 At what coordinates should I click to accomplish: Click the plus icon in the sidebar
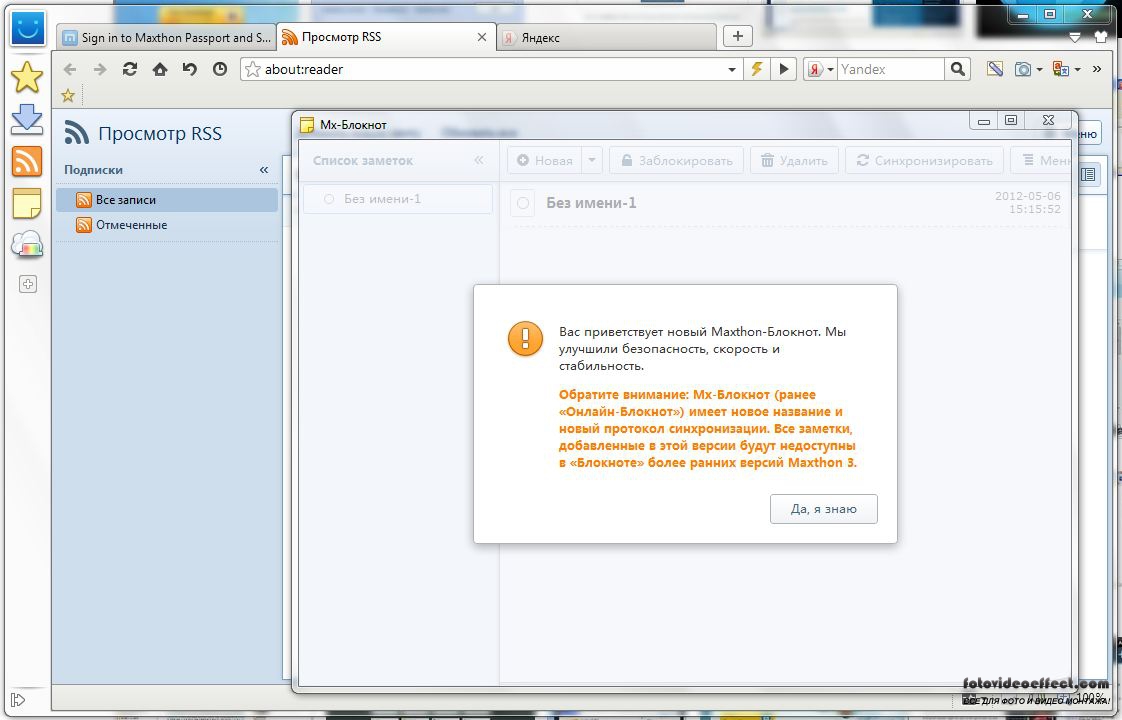27,284
